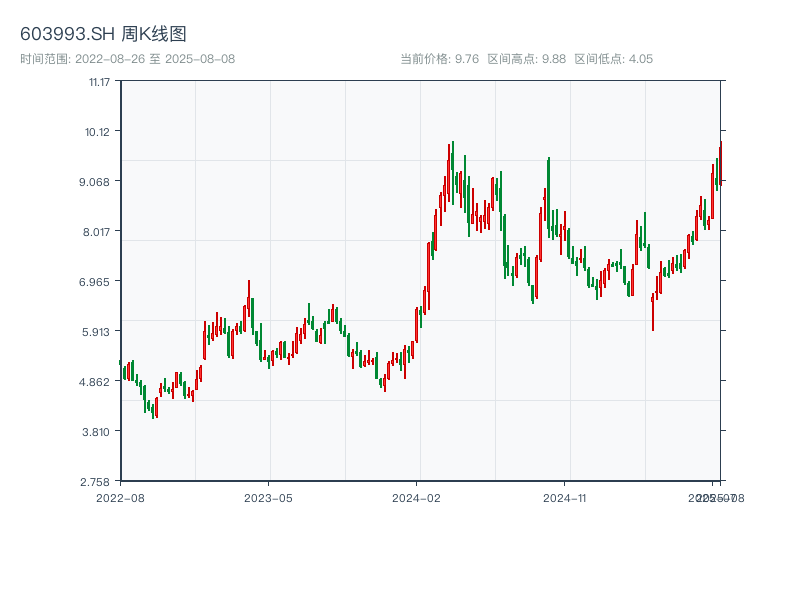The height and width of the screenshot is (600, 800).
Task: Click y-axis label 6.965
Action: pyautogui.click(x=94, y=282)
